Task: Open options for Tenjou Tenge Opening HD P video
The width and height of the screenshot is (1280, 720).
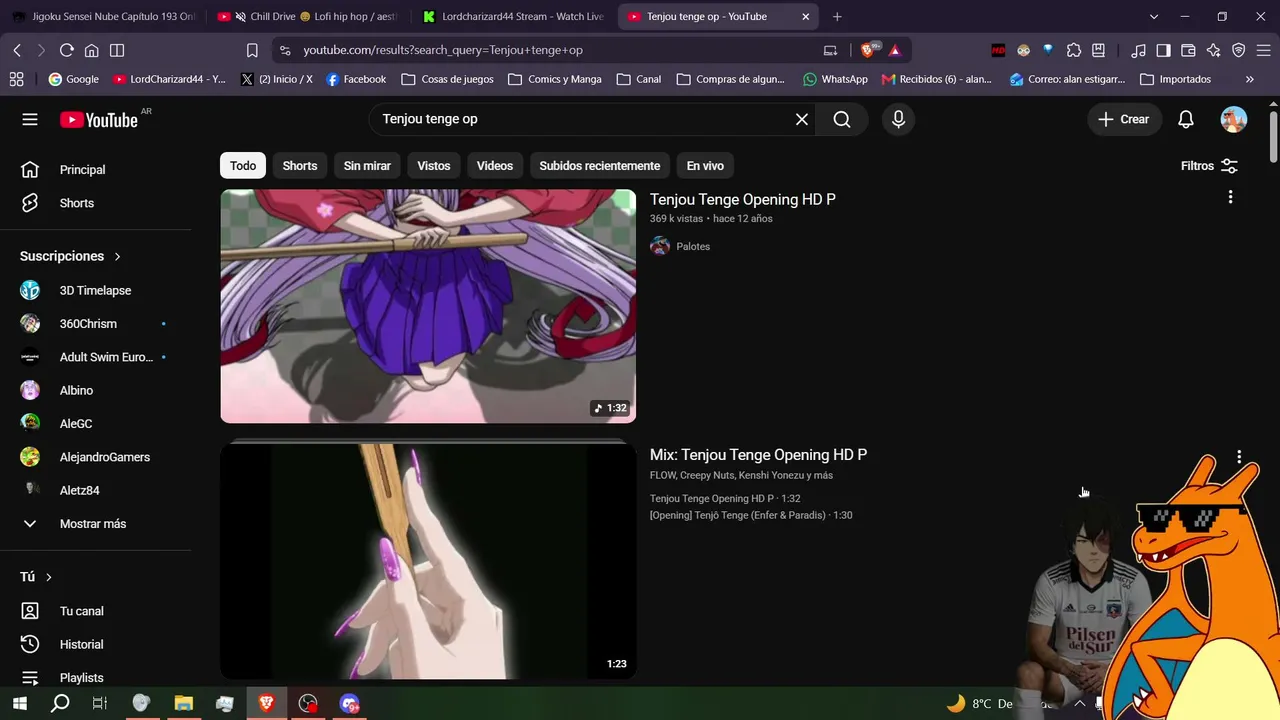Action: point(1230,197)
